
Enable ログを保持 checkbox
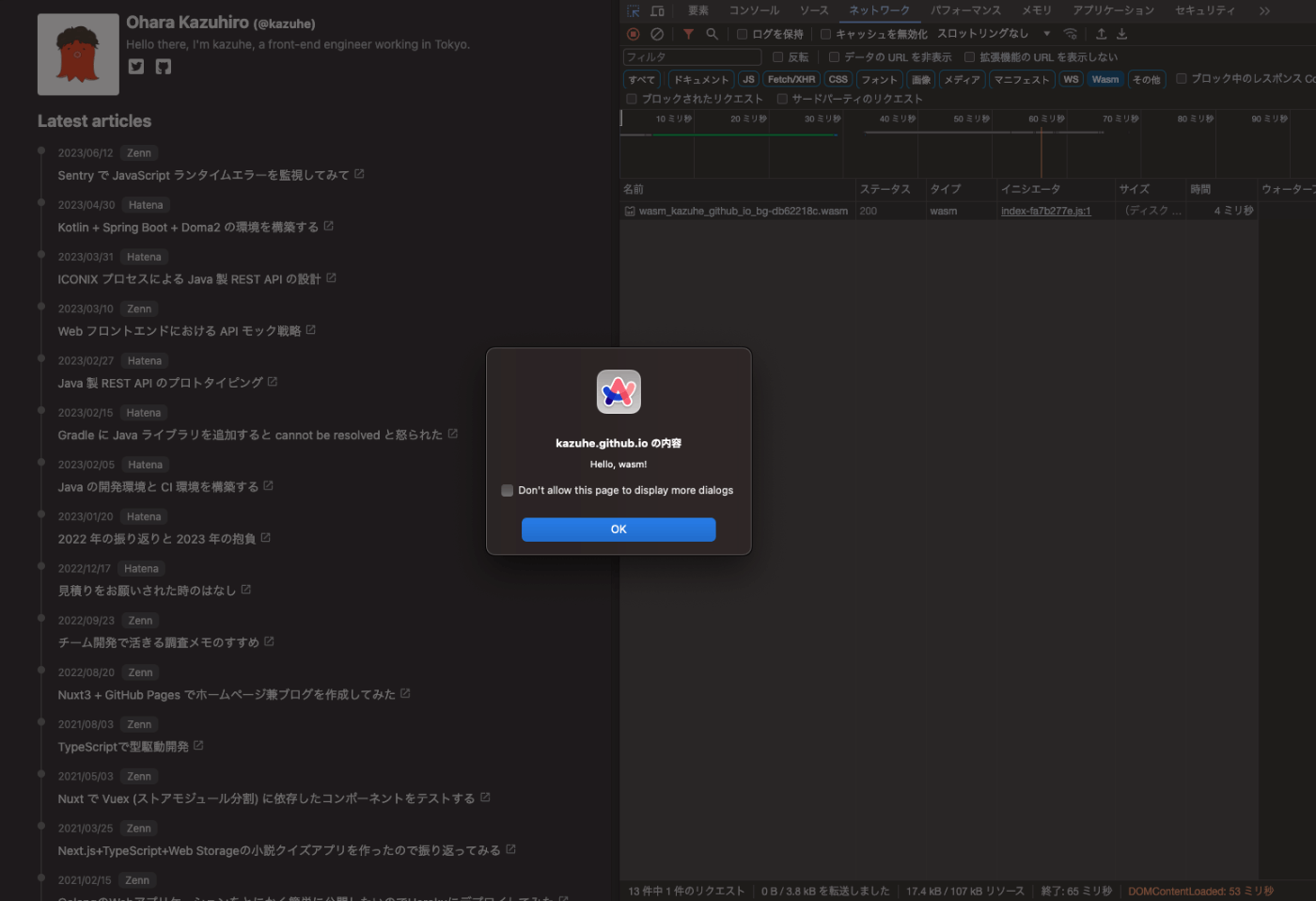tap(742, 34)
